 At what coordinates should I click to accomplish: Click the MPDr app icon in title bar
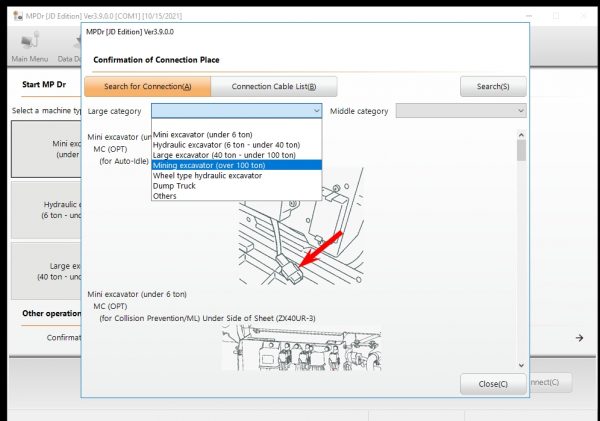coord(18,16)
